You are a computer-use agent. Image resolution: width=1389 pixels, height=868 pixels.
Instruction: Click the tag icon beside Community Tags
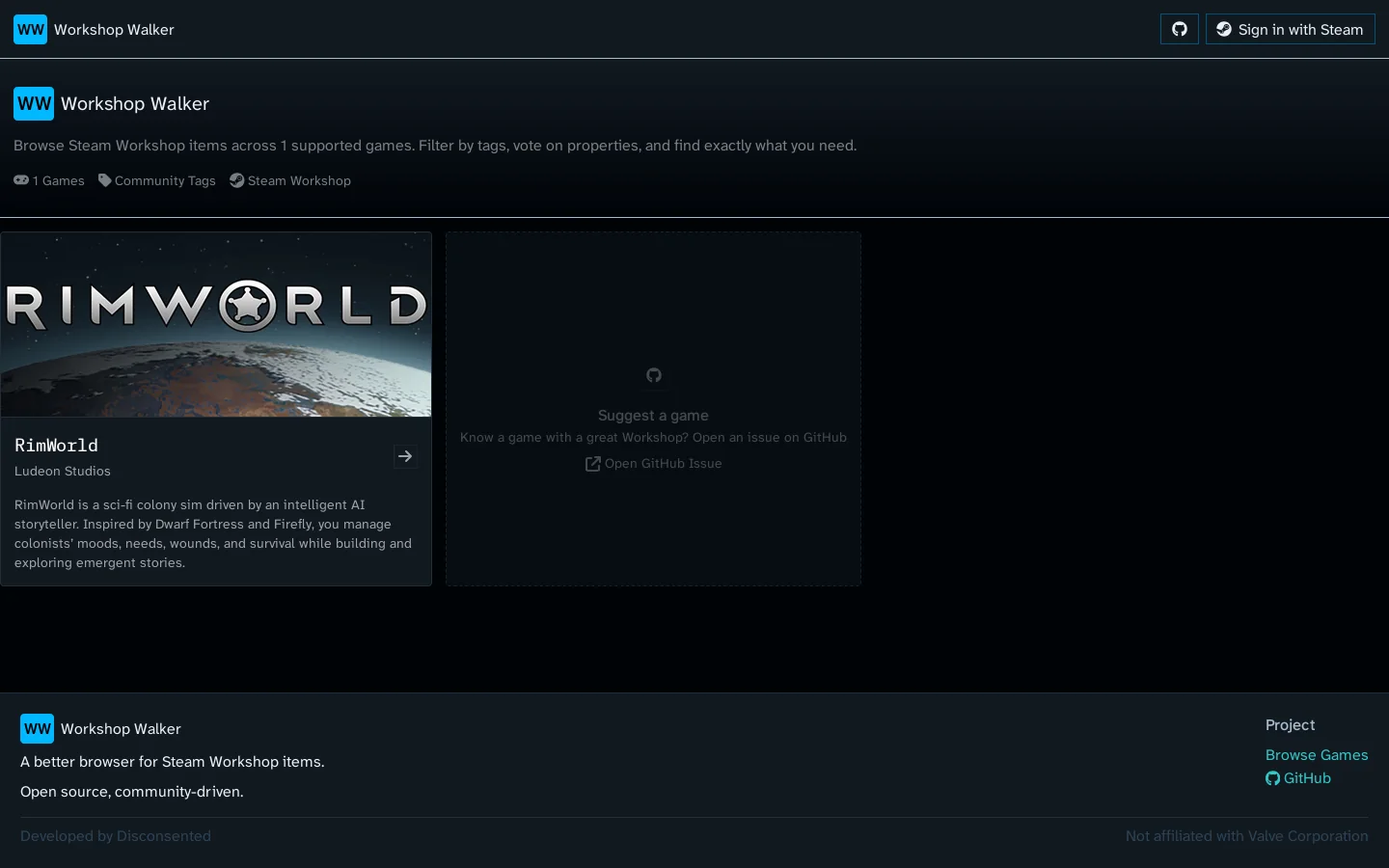104,180
